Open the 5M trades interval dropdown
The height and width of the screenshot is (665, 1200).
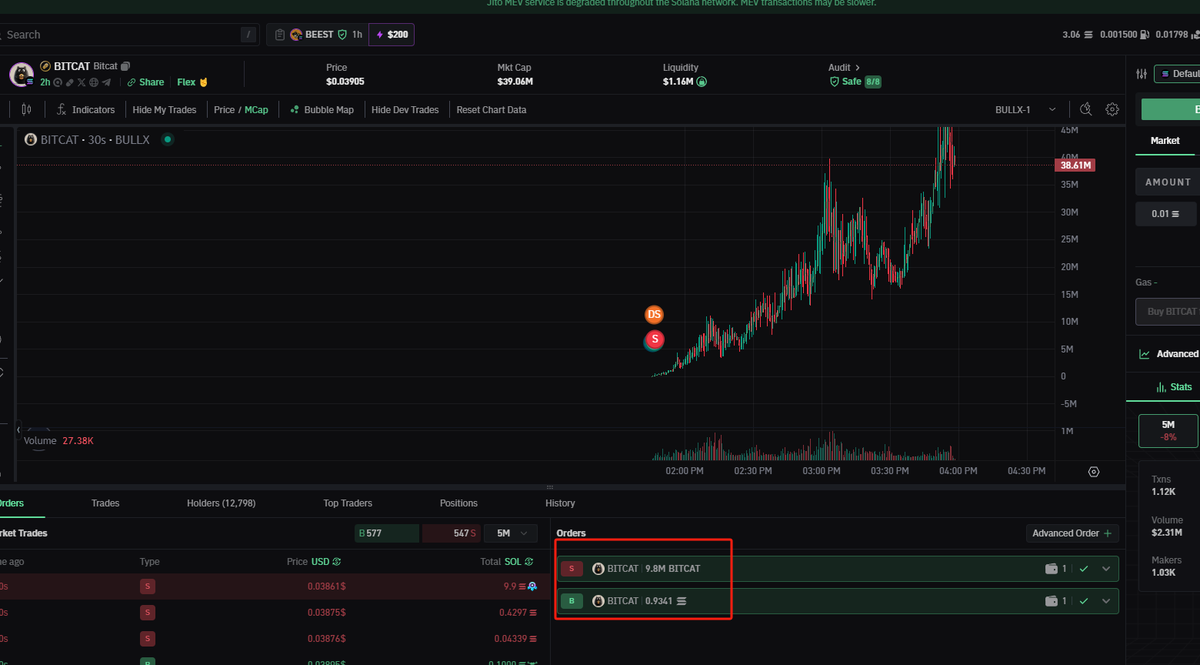[510, 534]
